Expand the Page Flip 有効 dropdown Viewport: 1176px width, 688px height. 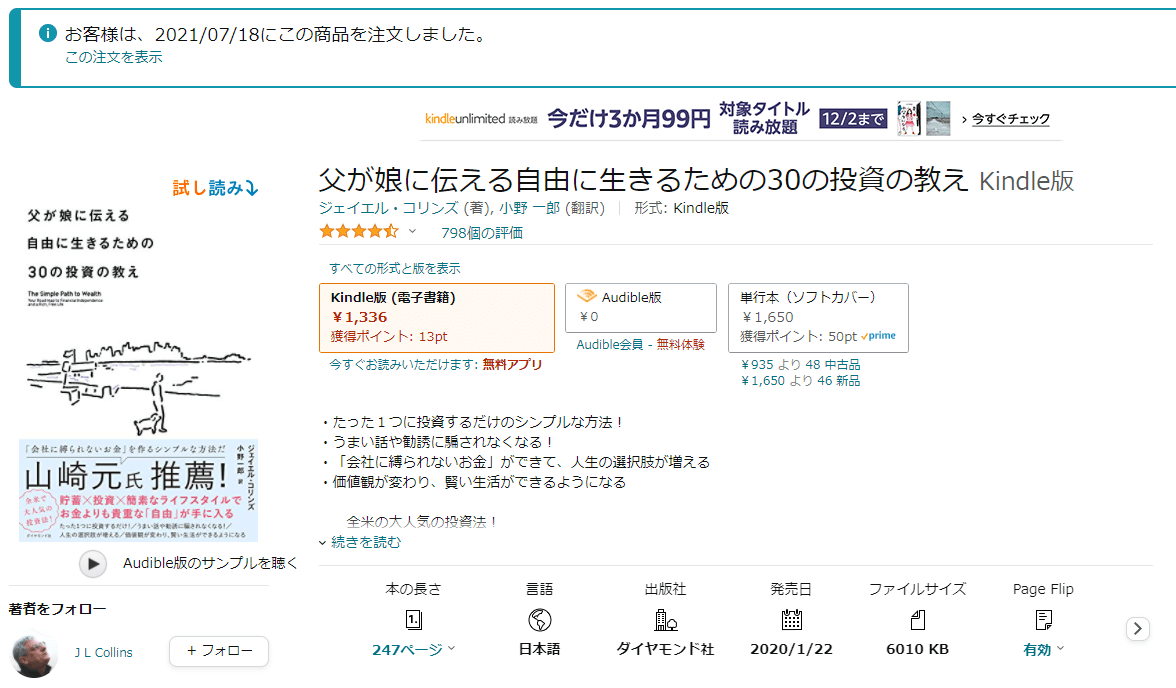1043,650
